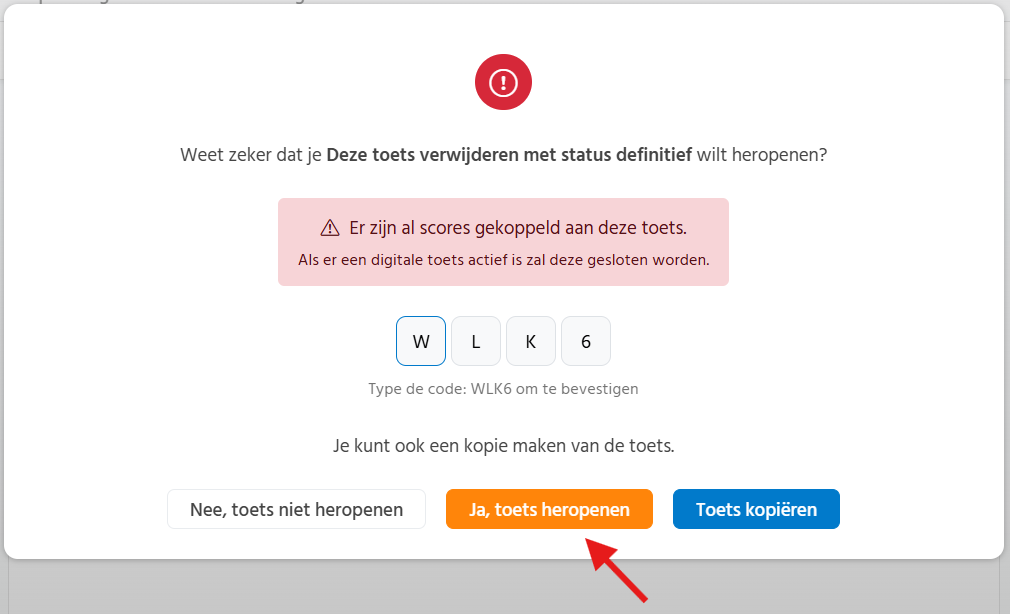
Task: Click the warning triangle icon in pink banner
Action: (x=330, y=228)
